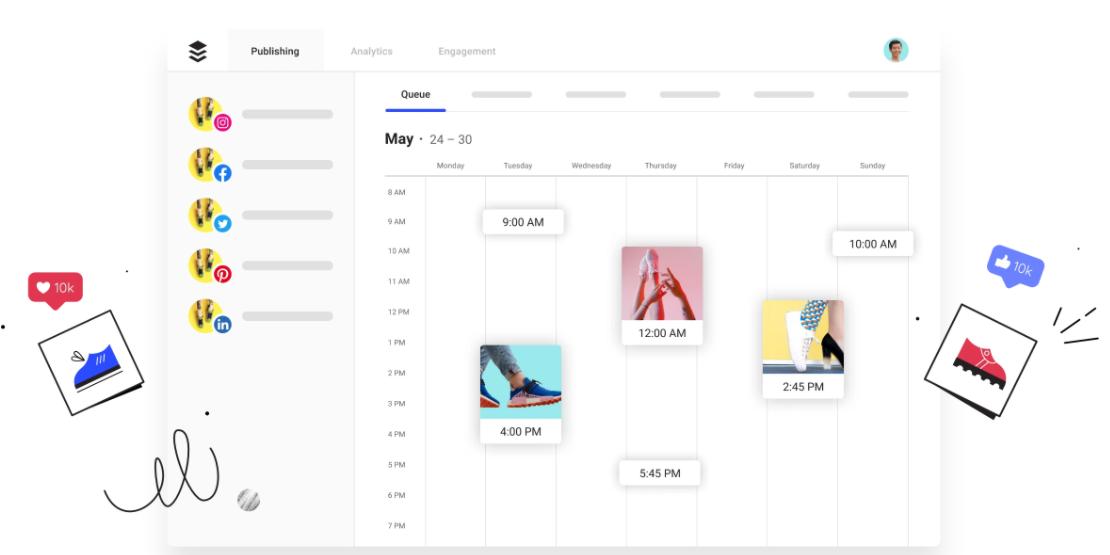
Task: Open the 4:00 PM blue sneaker post
Action: coord(520,393)
